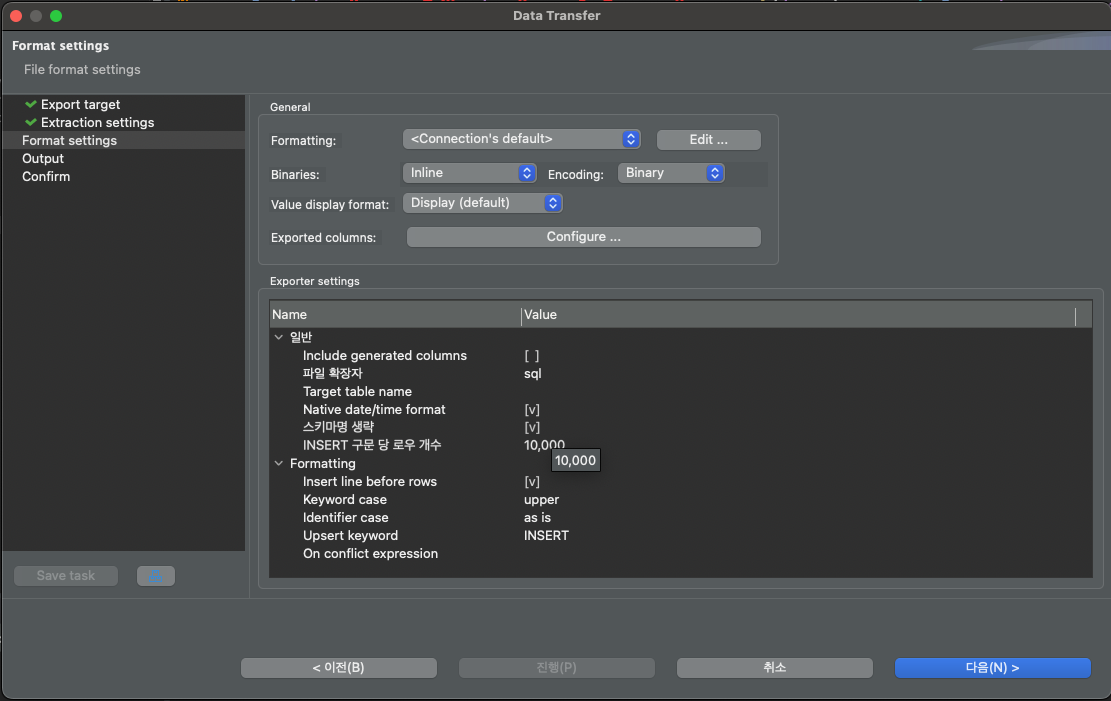The height and width of the screenshot is (701, 1111).
Task: Select the Keyword case row label
Action: tap(344, 500)
